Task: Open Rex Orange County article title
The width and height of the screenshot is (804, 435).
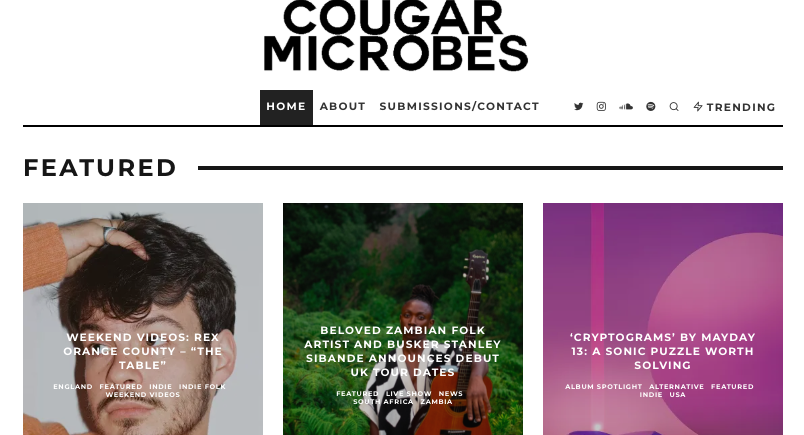Action: coord(143,351)
